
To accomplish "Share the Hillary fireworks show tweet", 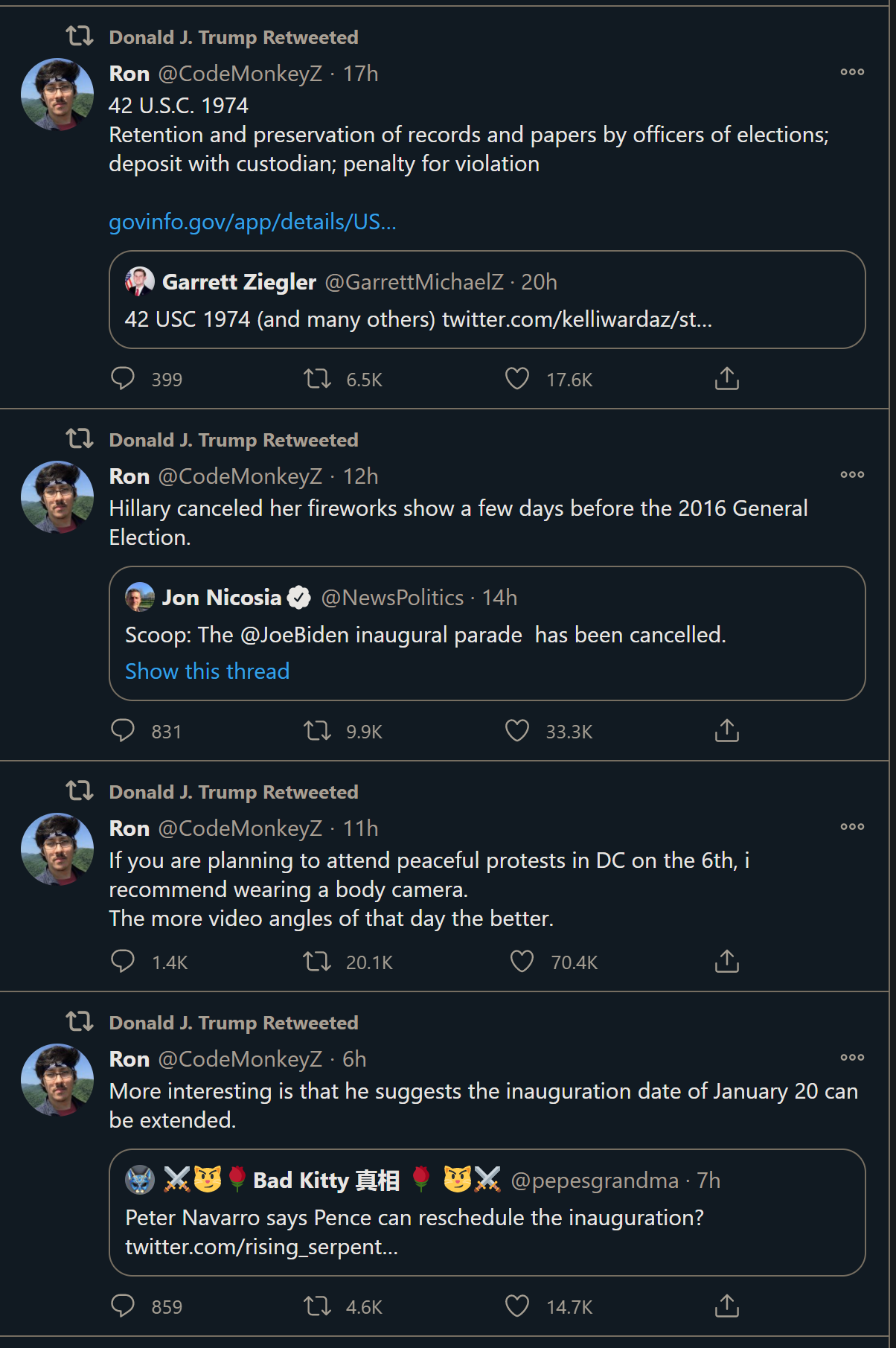I will pyautogui.click(x=727, y=731).
